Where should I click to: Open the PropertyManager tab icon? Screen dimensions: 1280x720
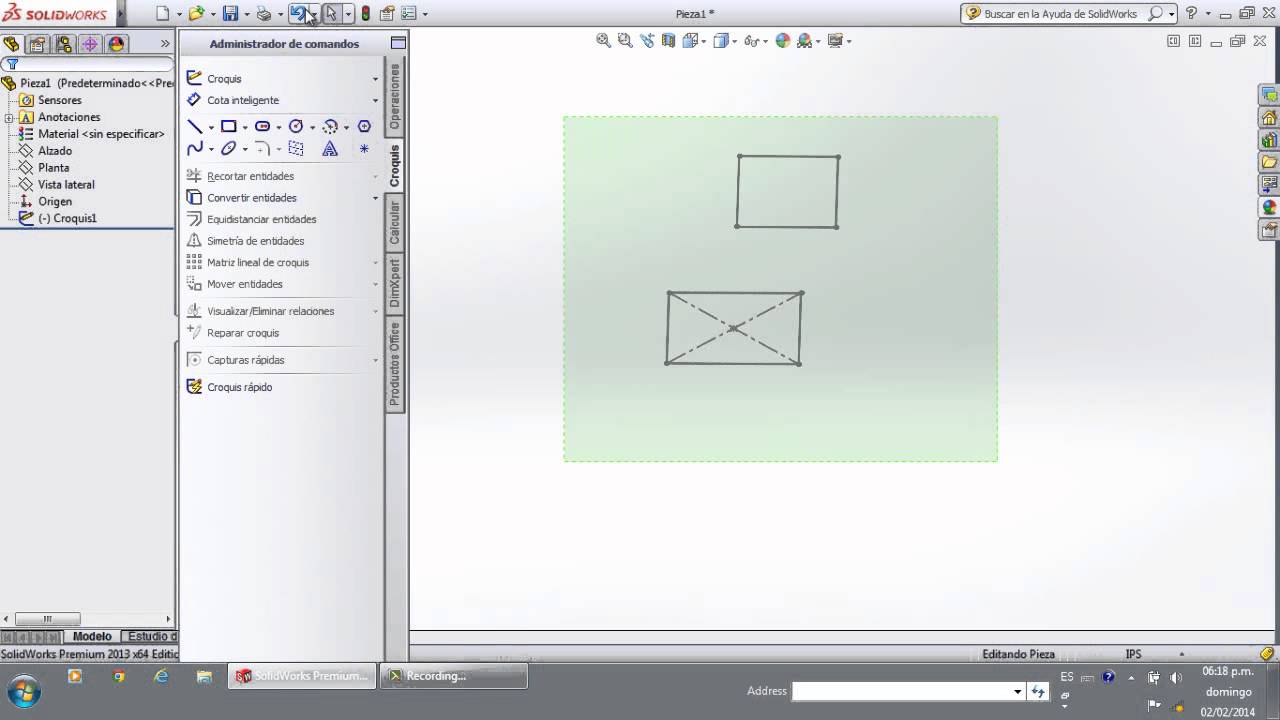pos(37,44)
